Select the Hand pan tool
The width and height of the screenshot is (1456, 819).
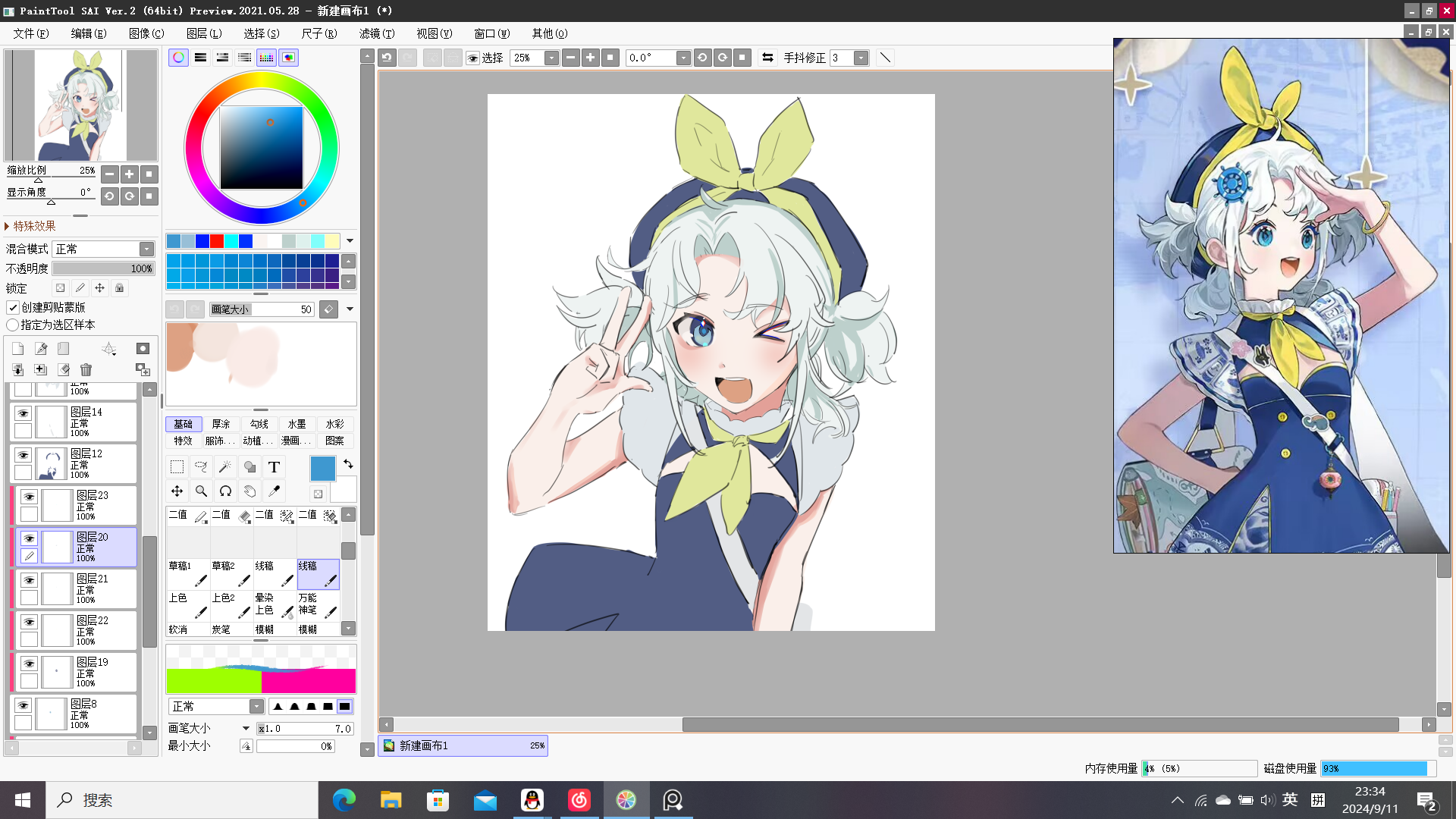pyautogui.click(x=249, y=491)
